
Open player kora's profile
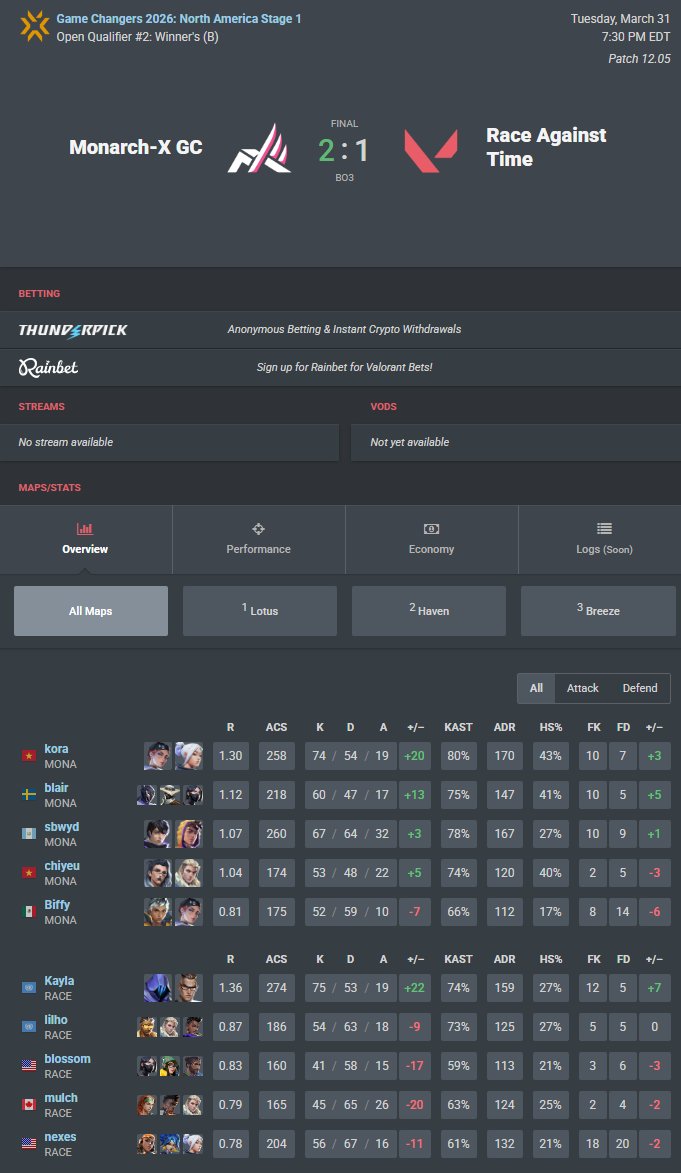pos(56,749)
